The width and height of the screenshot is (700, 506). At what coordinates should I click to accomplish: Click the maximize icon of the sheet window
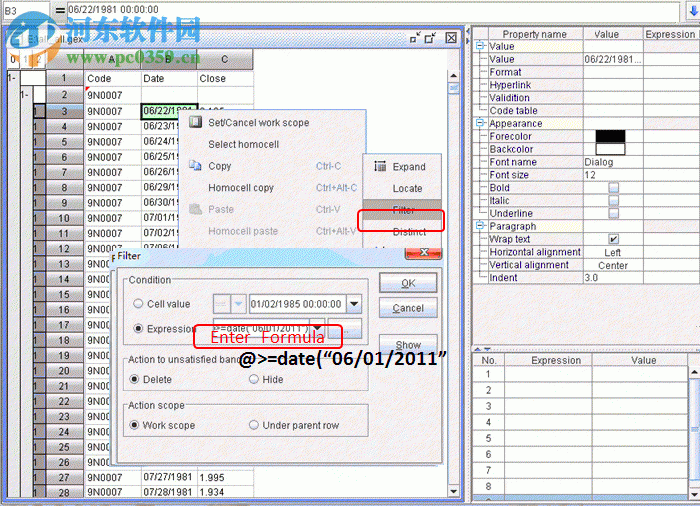tap(430, 38)
